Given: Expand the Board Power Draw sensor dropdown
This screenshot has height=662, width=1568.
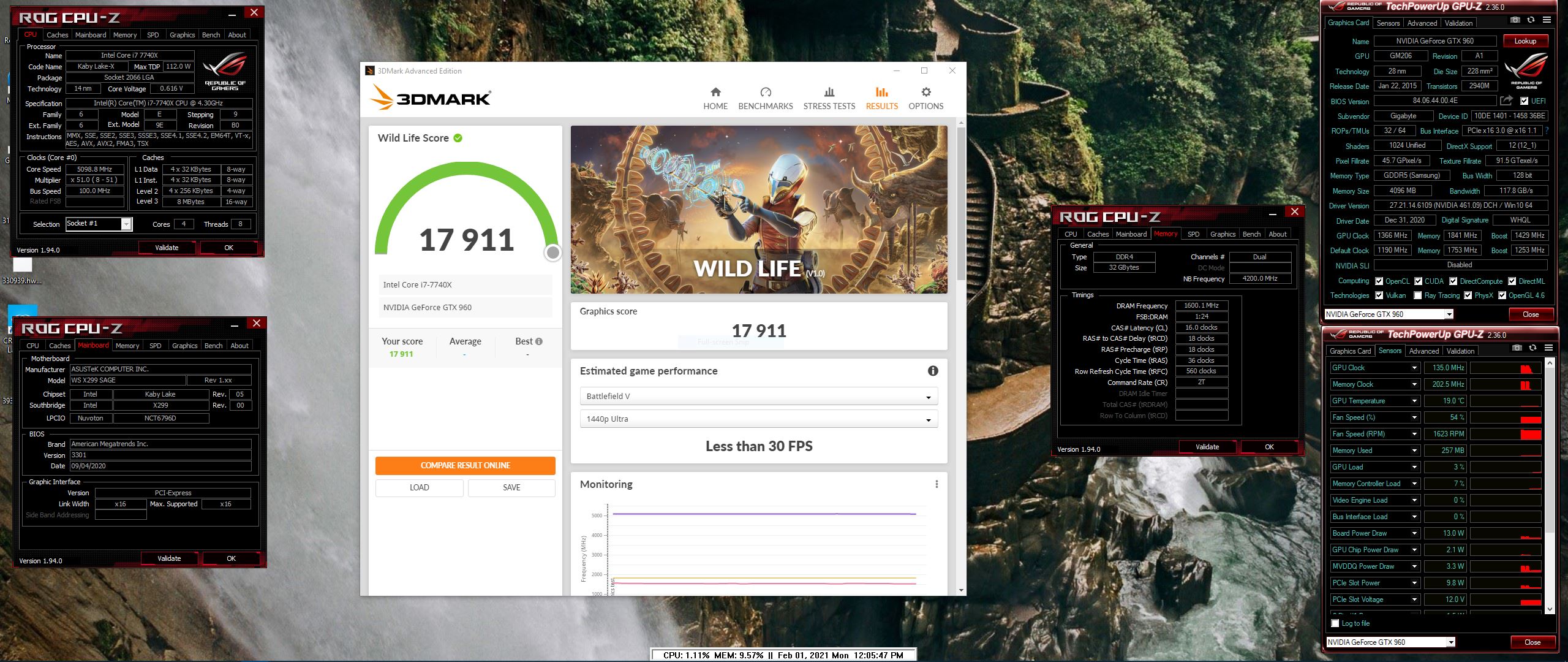Looking at the screenshot, I should click(x=1414, y=533).
